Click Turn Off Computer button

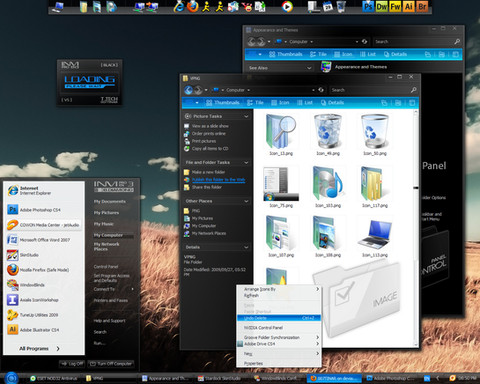coord(111,364)
